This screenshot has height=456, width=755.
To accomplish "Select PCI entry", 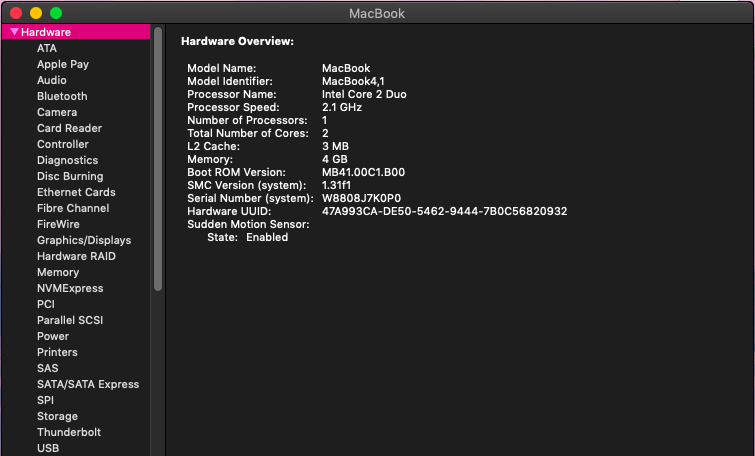I will click(46, 304).
